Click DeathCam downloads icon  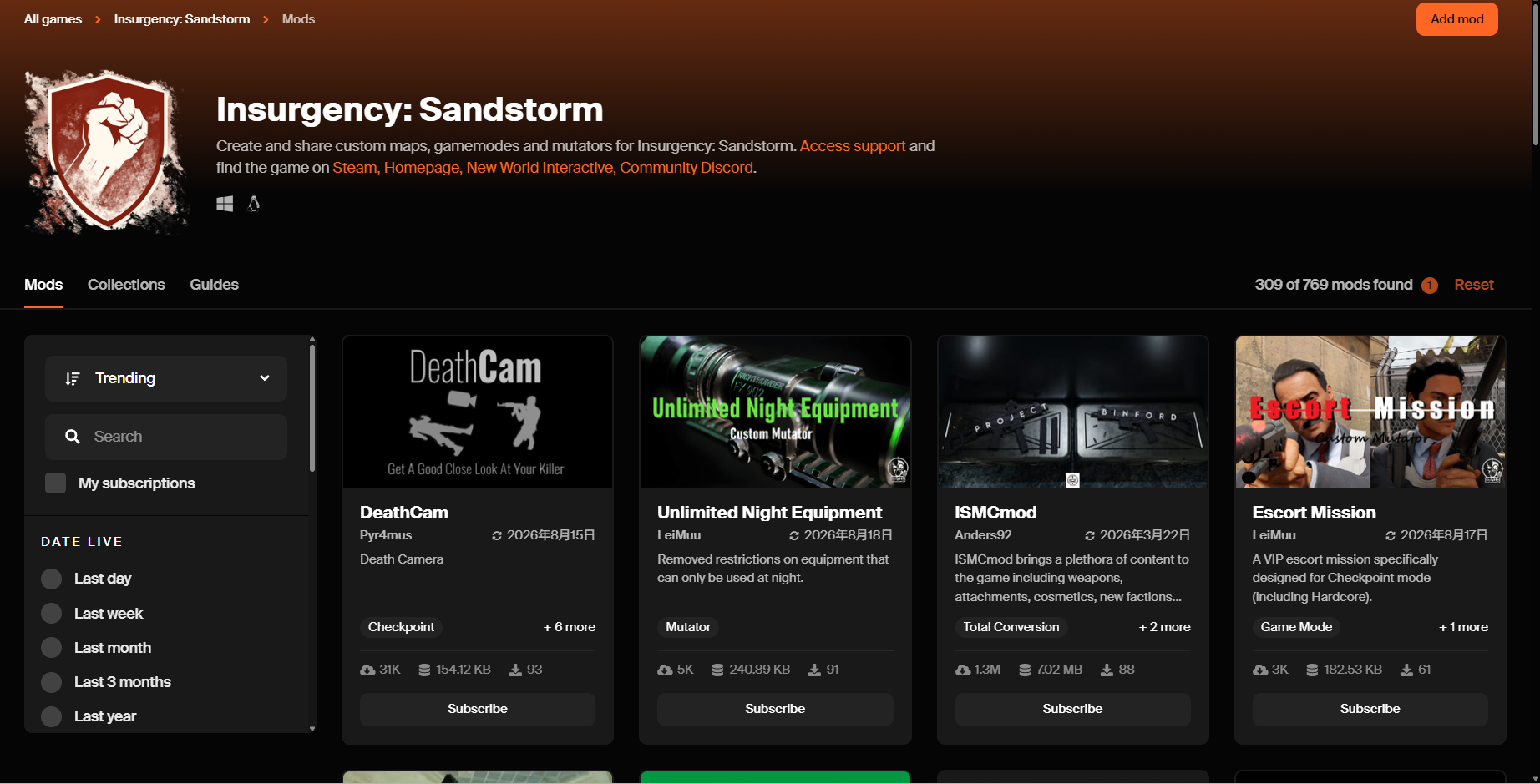(516, 670)
